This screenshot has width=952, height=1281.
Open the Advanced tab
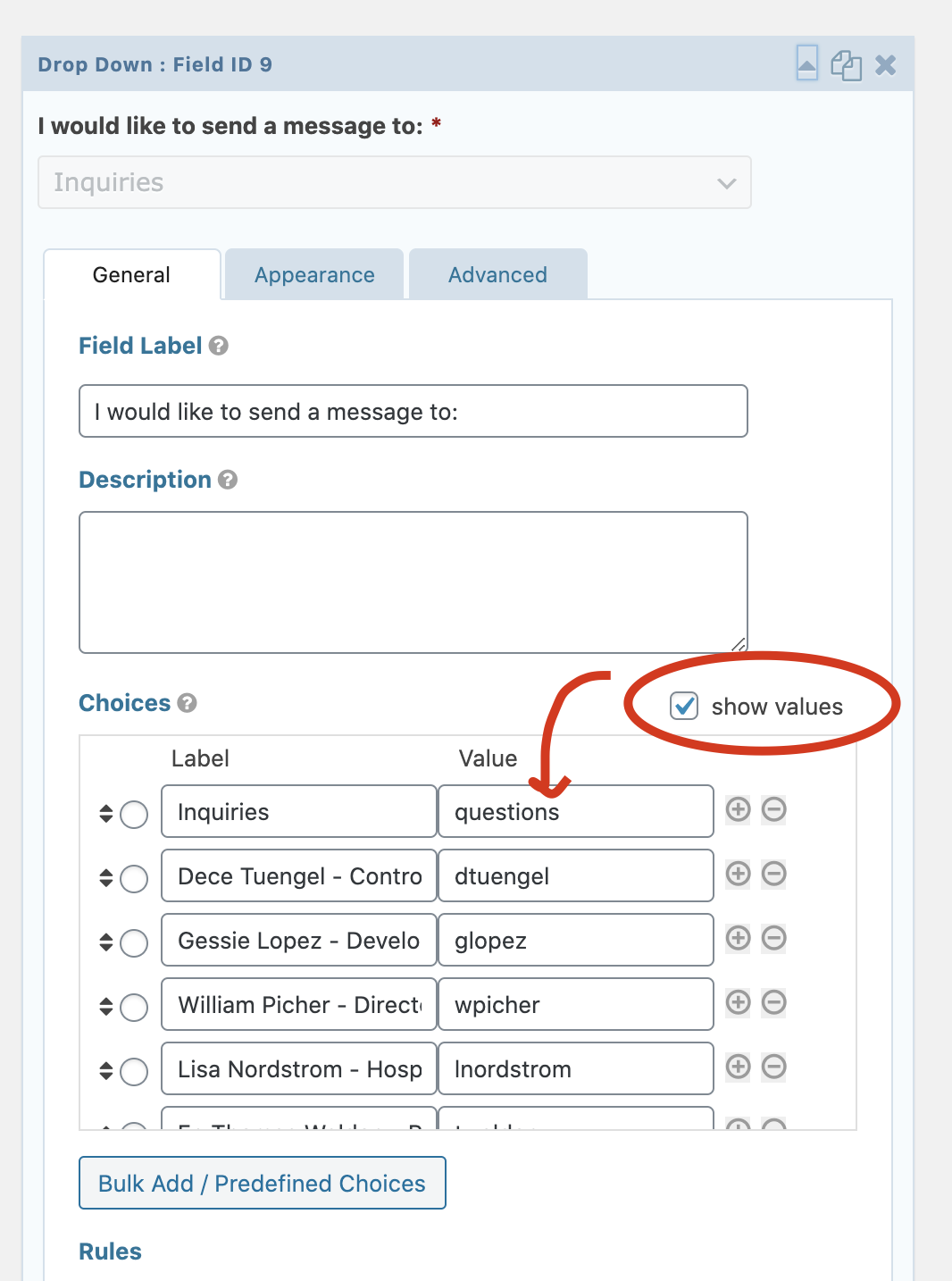497,275
